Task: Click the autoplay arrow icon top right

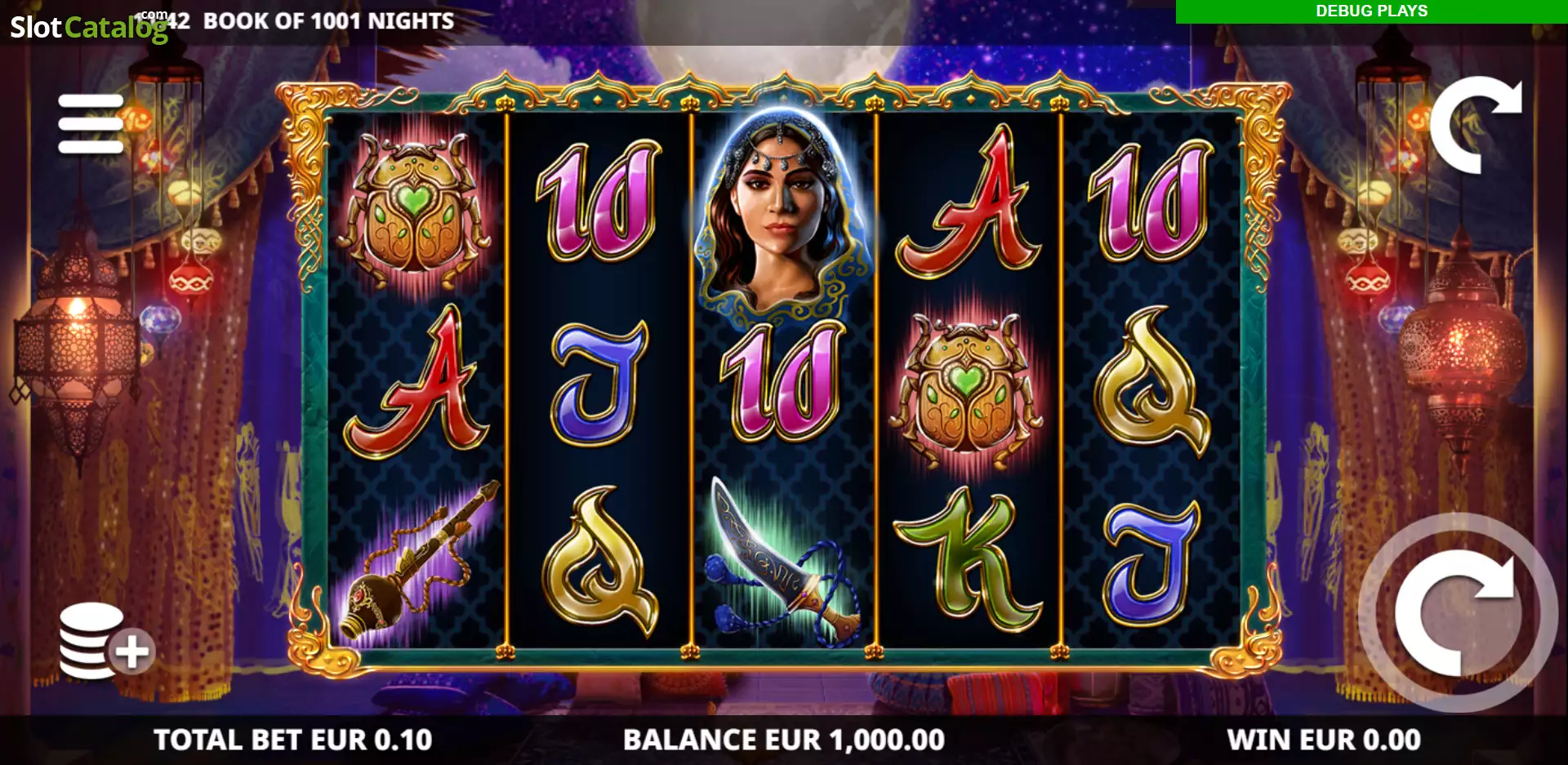Action: (x=1476, y=125)
